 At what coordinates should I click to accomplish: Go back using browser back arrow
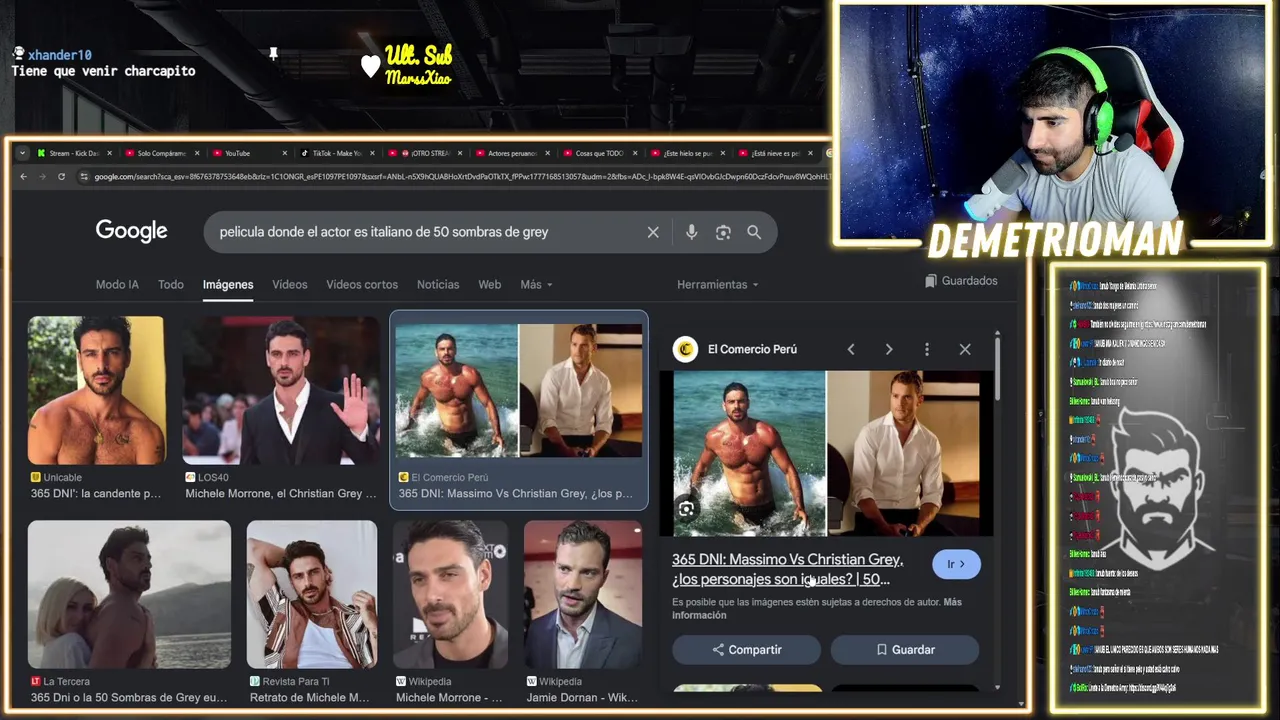tap(24, 177)
